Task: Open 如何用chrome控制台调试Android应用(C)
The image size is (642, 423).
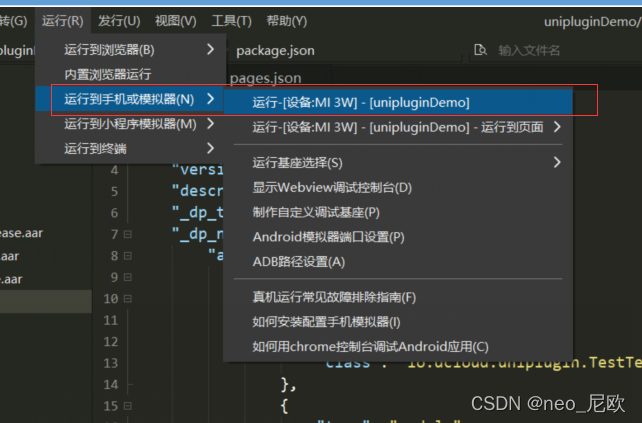Action: tap(398, 347)
